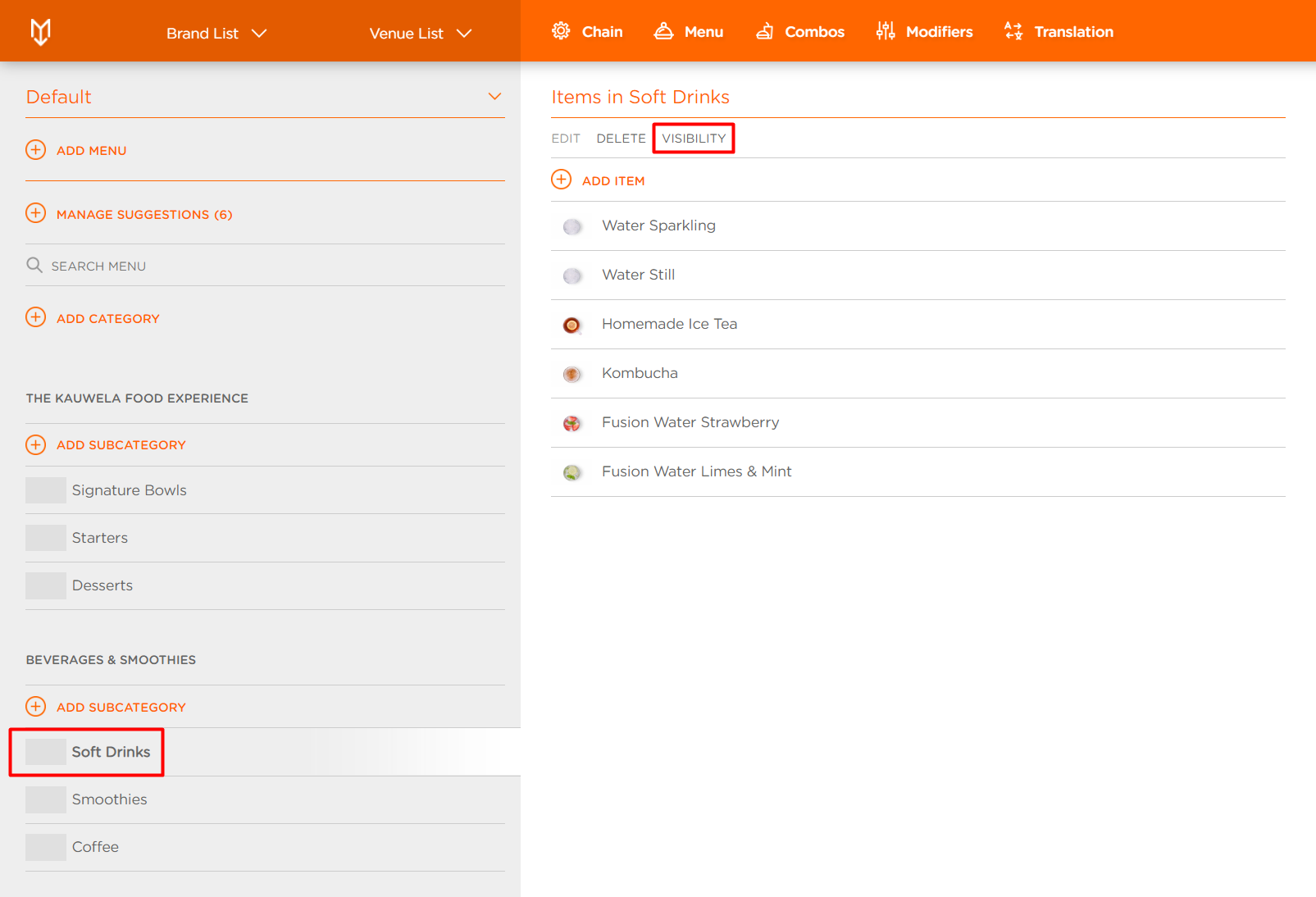Click the Beverages & Smoothies category heading
Image resolution: width=1316 pixels, height=897 pixels.
(x=111, y=660)
